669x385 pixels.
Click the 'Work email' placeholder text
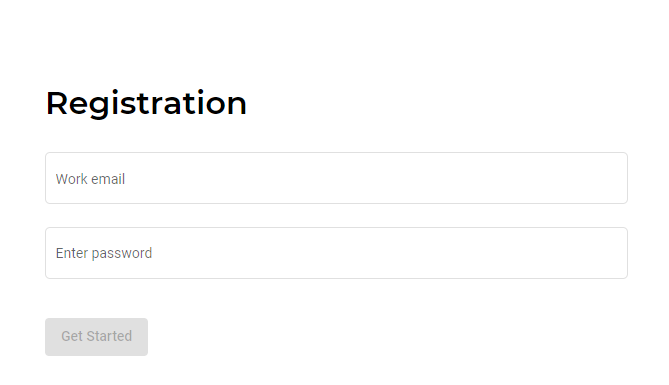pyautogui.click(x=90, y=179)
